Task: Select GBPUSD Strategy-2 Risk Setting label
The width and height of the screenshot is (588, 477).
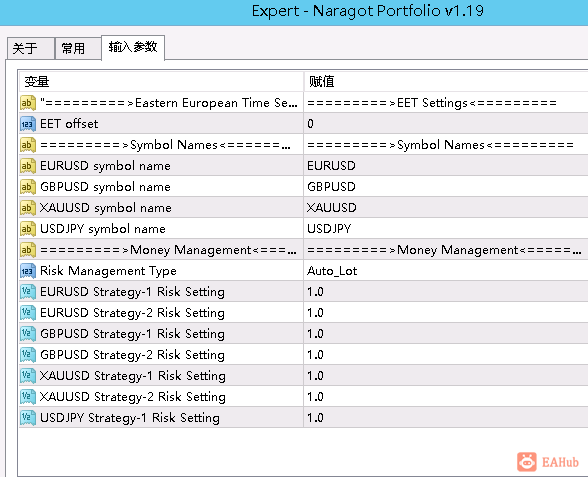Action: [x=132, y=355]
